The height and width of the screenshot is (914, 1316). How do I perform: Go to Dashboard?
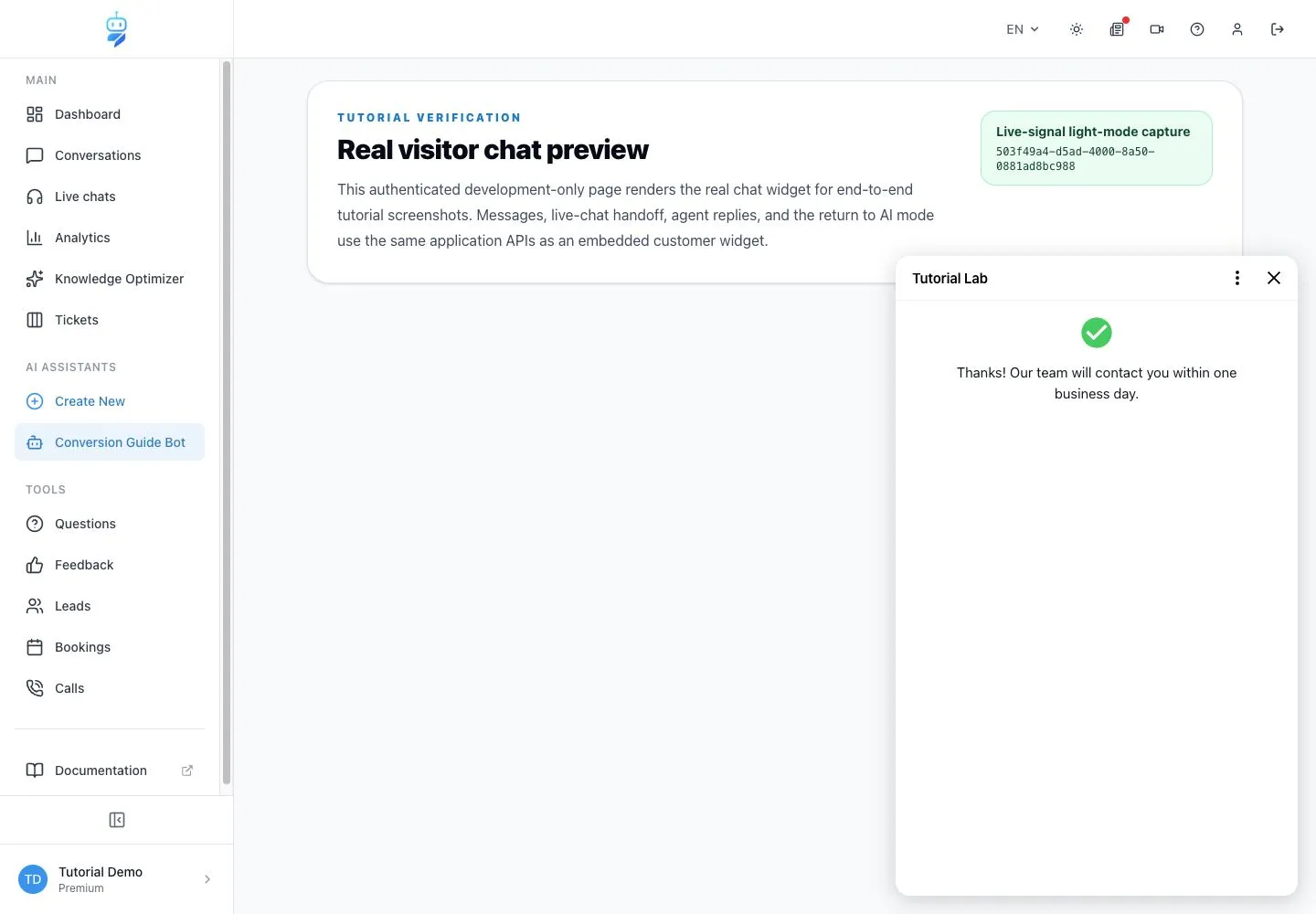point(110,114)
